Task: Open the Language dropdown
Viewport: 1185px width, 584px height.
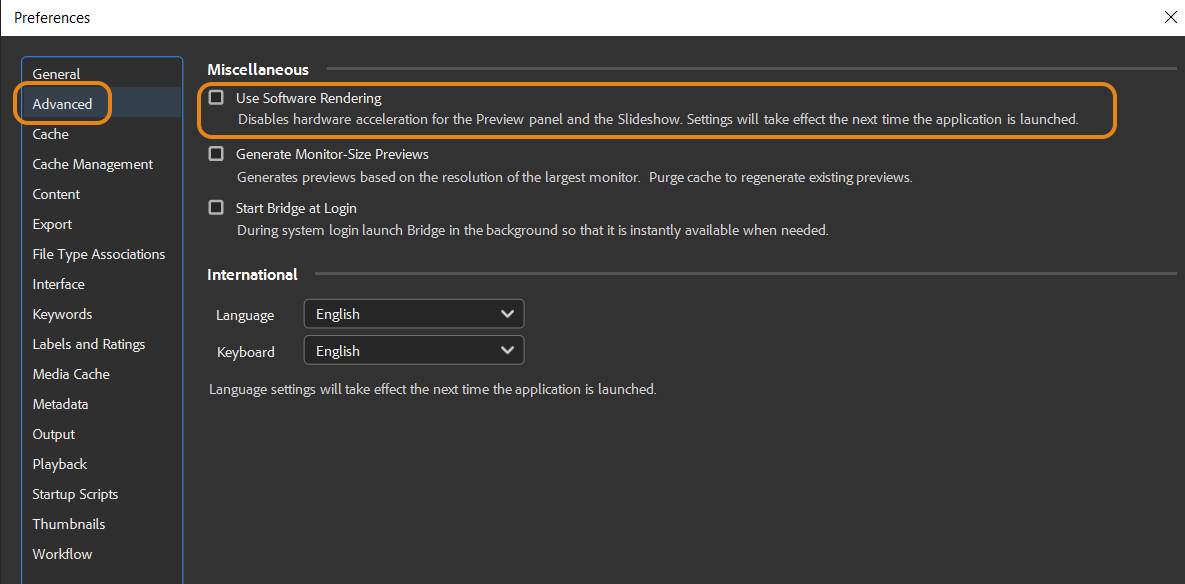Action: coord(413,313)
